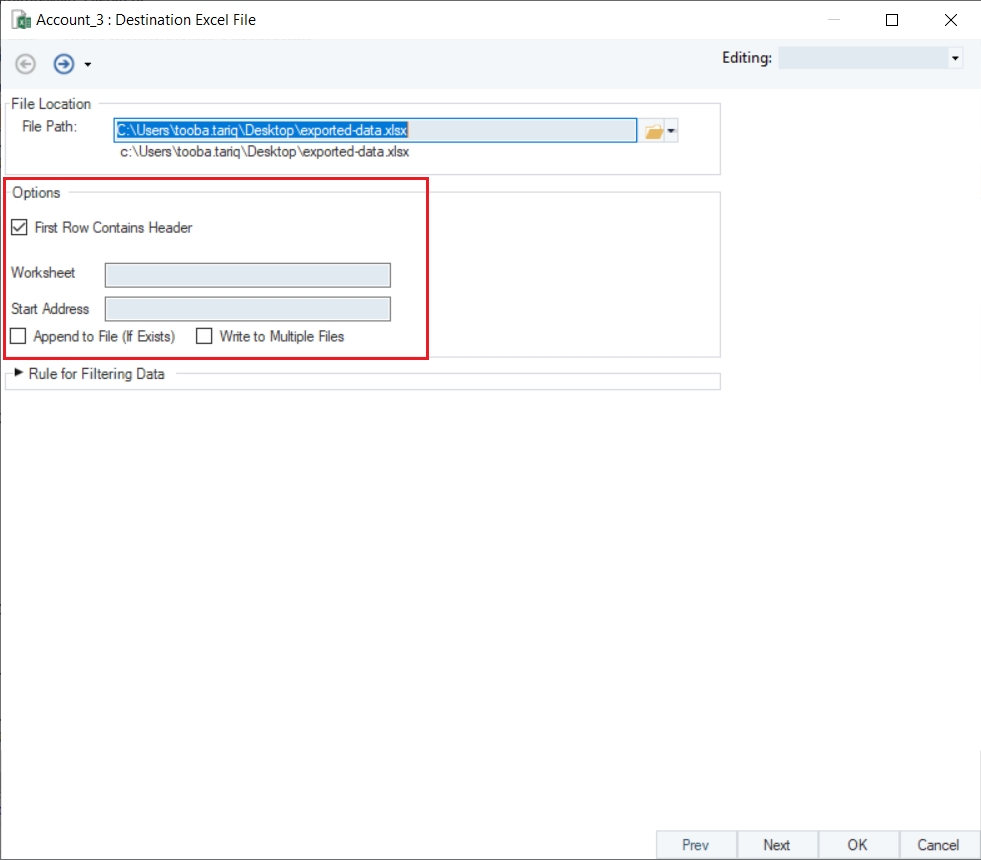Open the Editing combo box
Screen dimensions: 981x860
(870, 58)
